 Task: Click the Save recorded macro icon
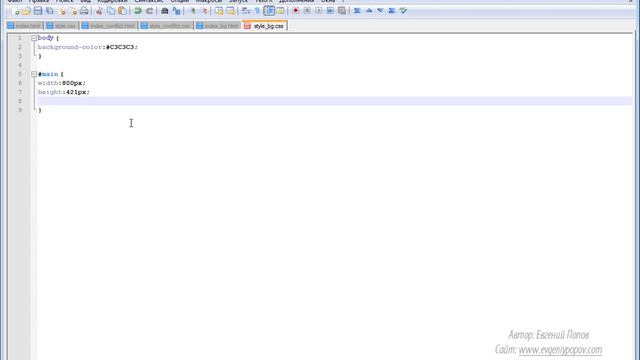pyautogui.click(x=342, y=11)
